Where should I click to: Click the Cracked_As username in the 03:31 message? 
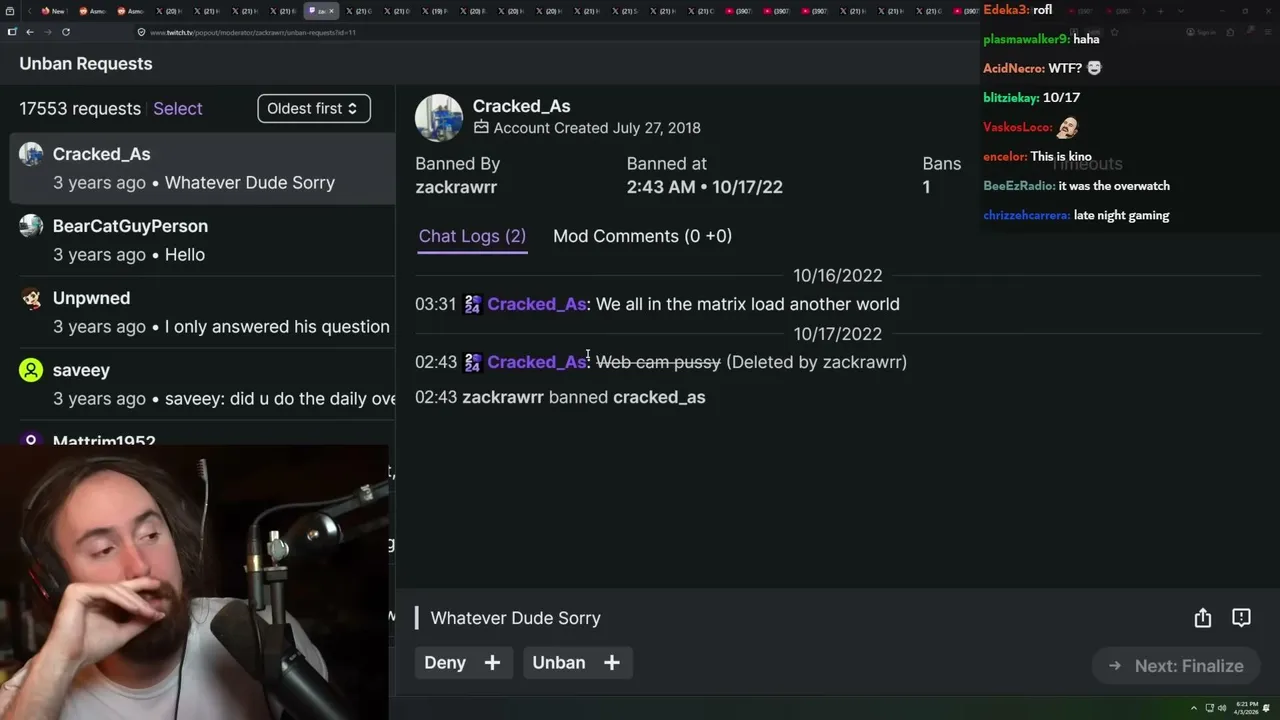point(537,304)
